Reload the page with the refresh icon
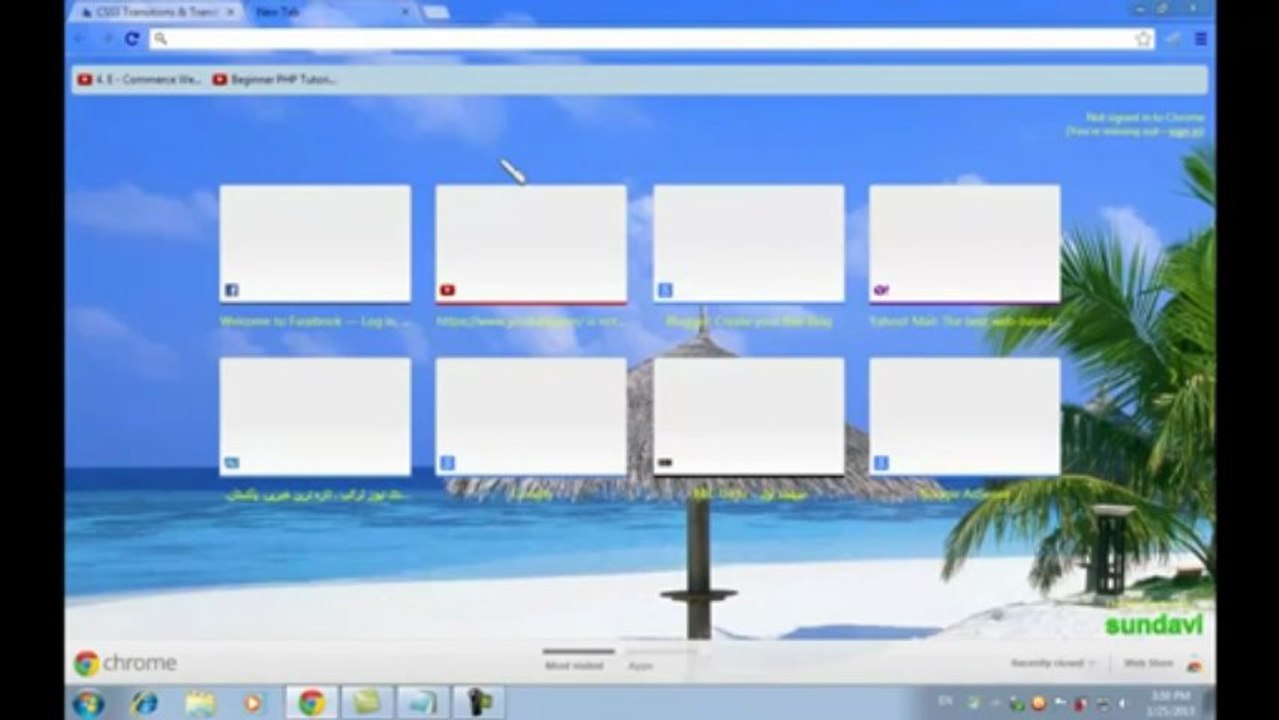This screenshot has width=1279, height=720. click(x=132, y=39)
